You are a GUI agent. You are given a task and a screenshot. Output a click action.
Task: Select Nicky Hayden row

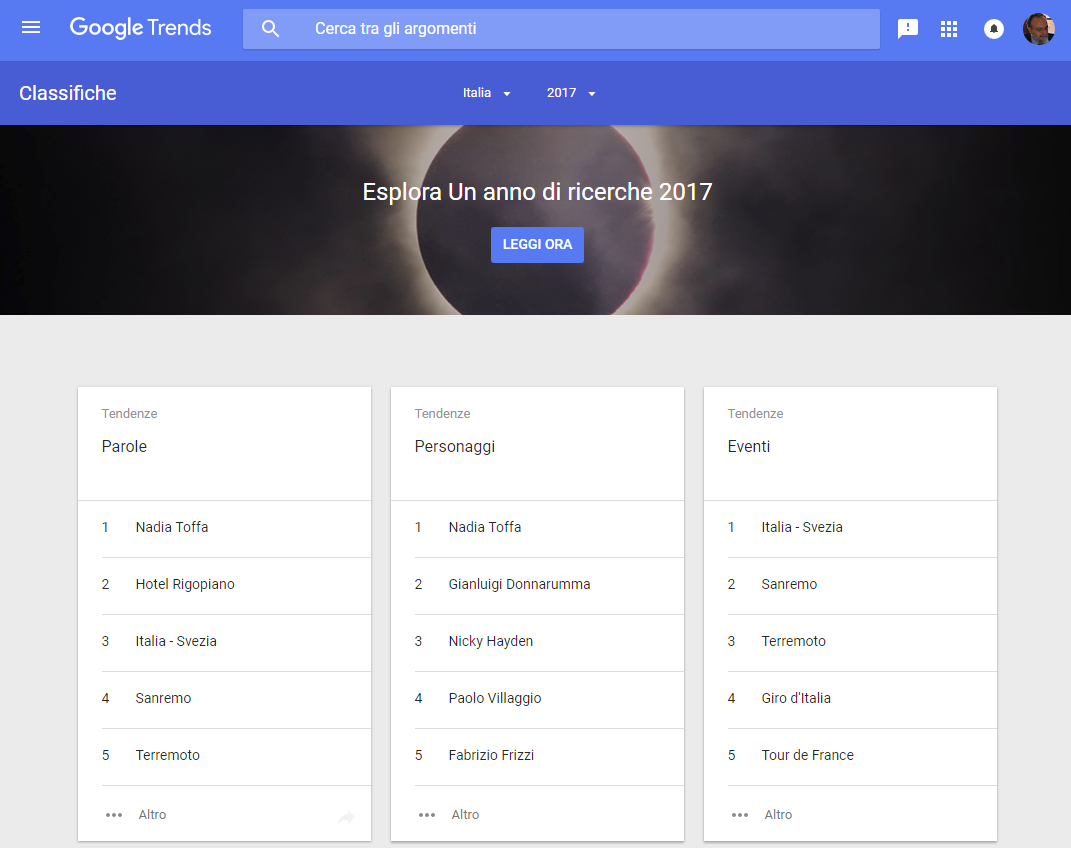[549, 641]
